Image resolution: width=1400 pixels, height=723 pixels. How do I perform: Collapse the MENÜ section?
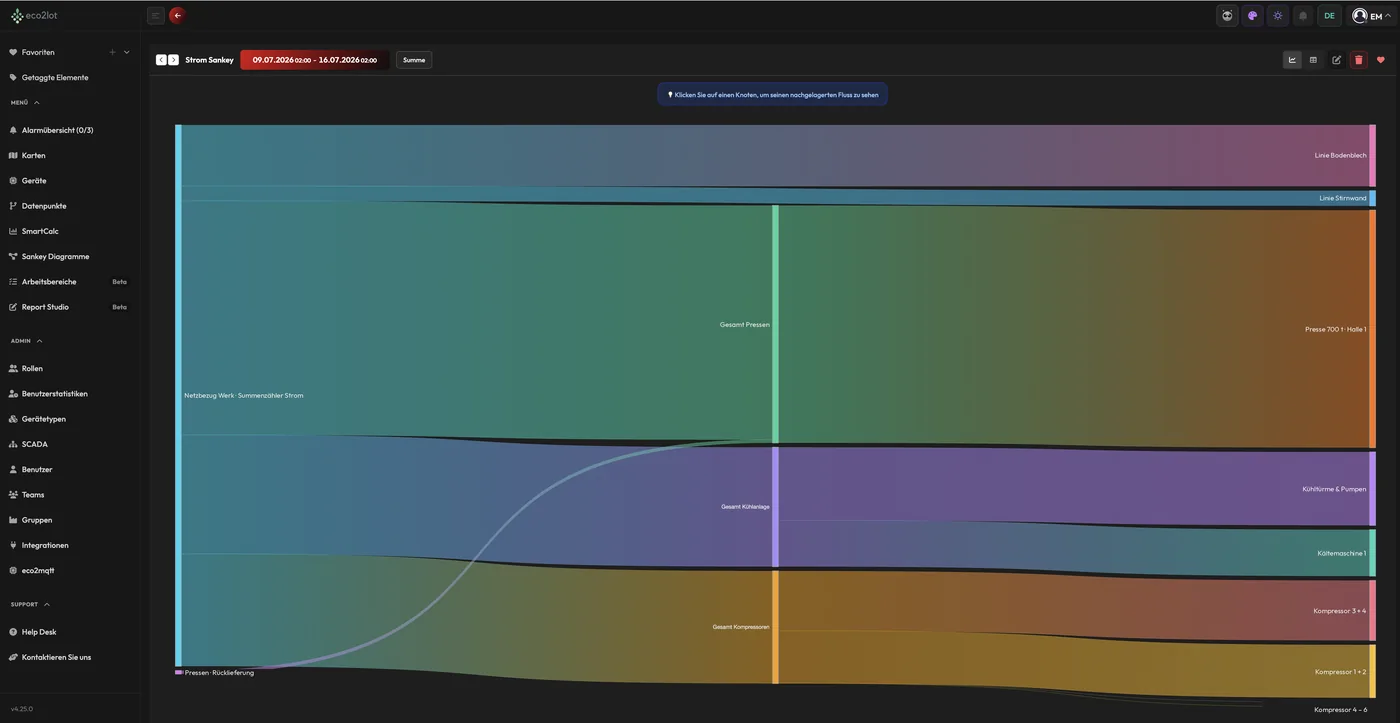pyautogui.click(x=26, y=103)
